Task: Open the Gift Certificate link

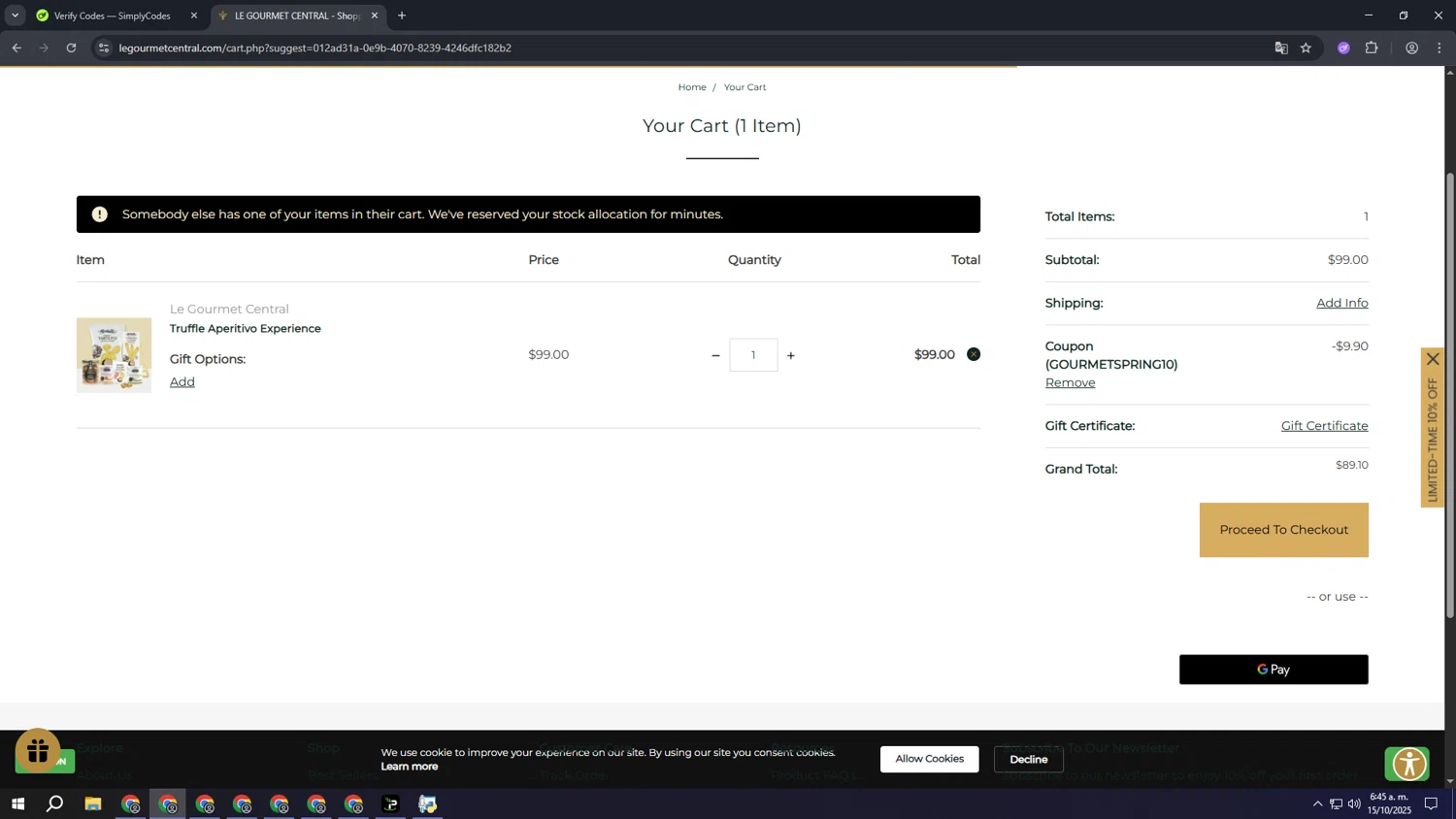Action: 1324,426
